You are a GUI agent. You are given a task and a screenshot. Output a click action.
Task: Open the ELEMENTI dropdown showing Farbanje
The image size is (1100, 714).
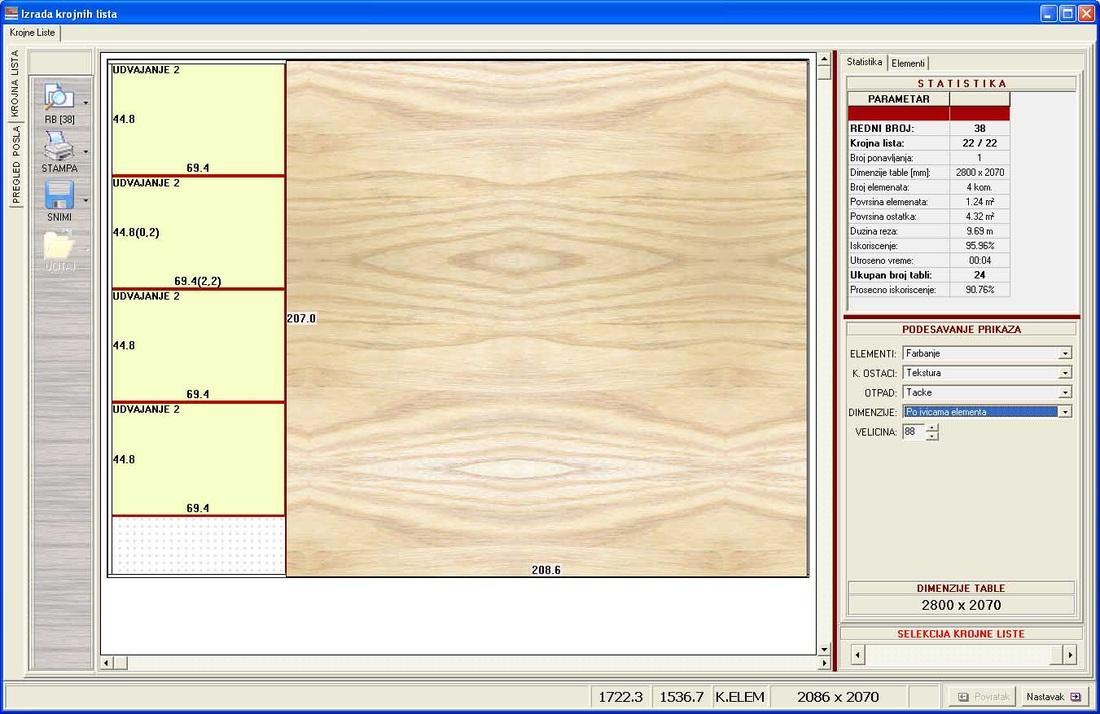1066,352
